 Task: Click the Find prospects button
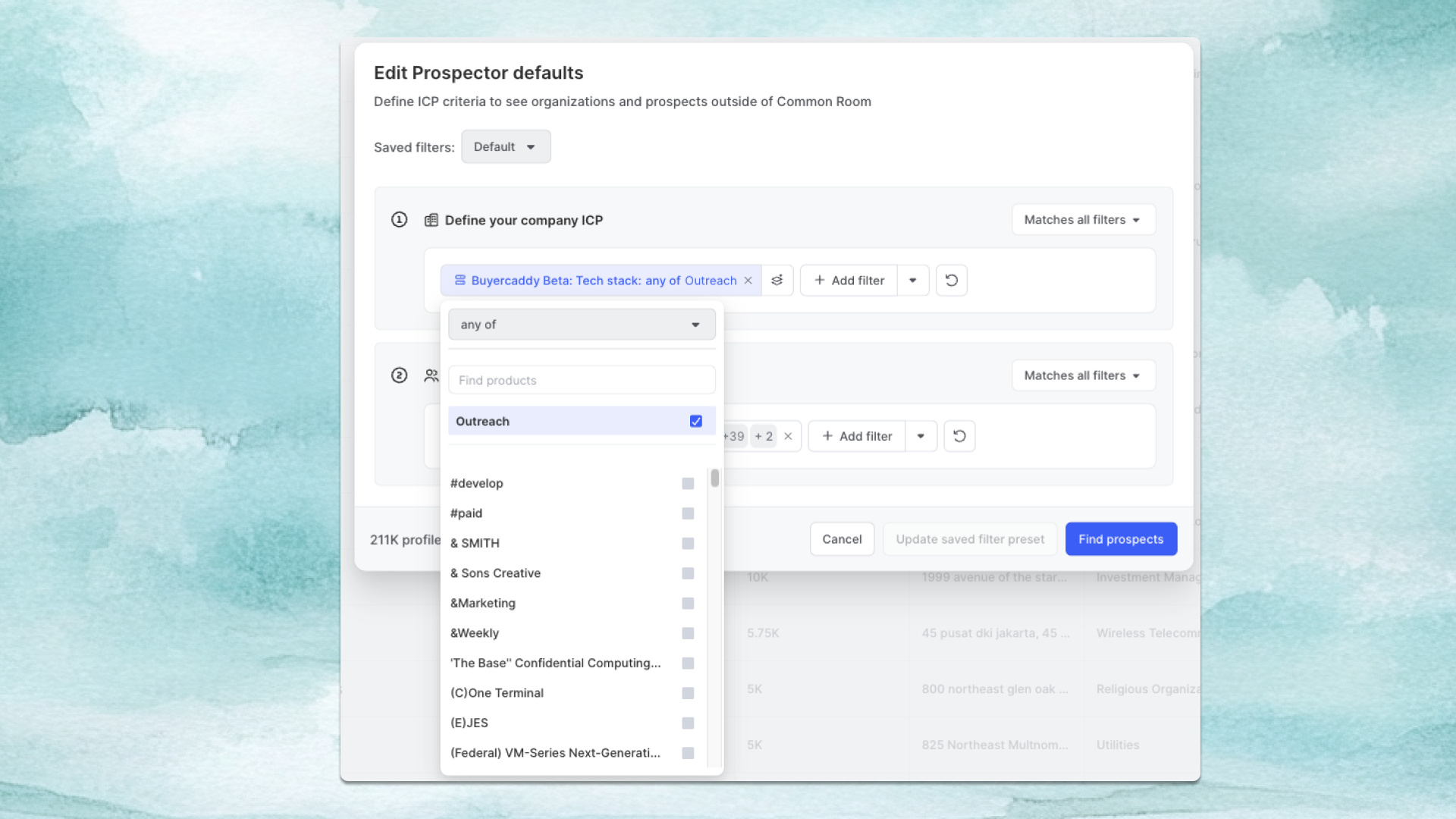tap(1120, 539)
